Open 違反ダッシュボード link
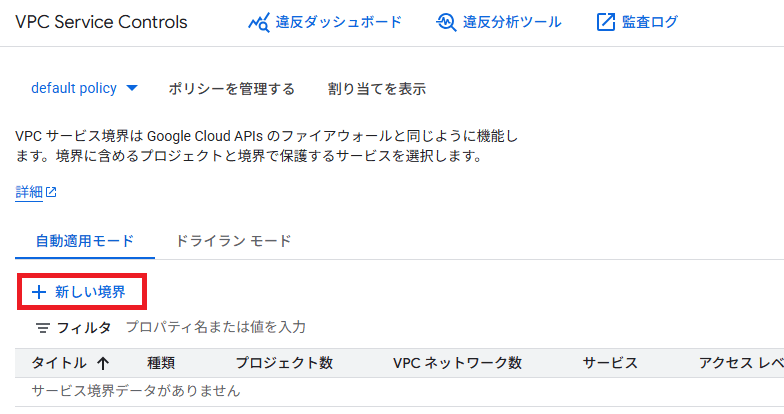This screenshot has width=784, height=414. 324,22
